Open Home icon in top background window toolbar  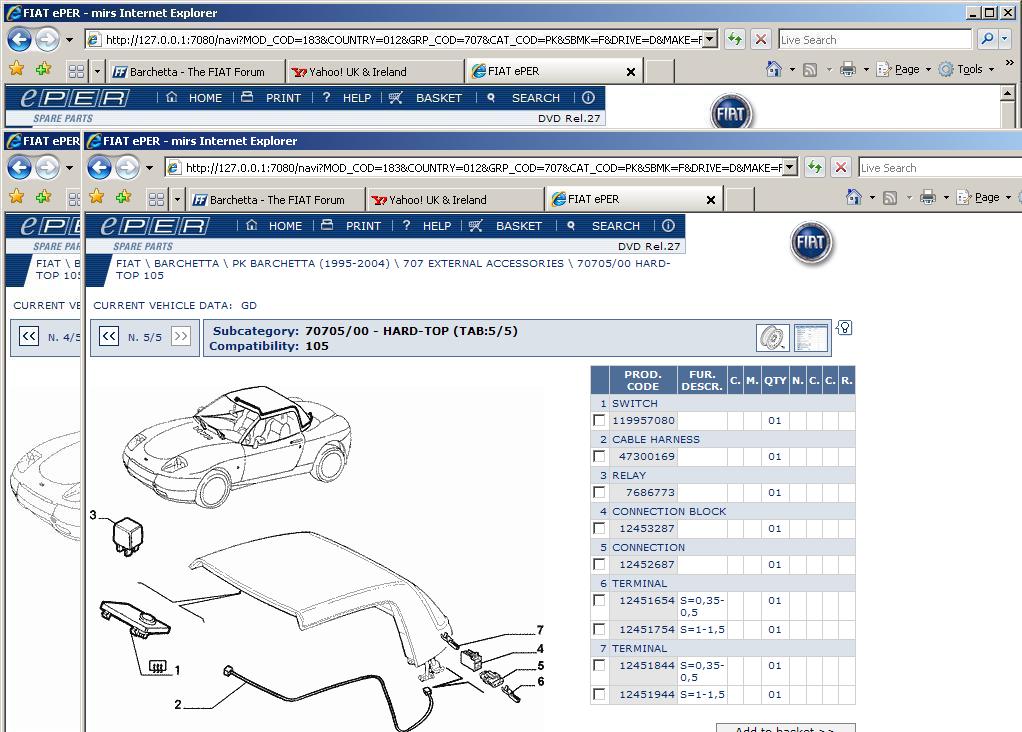click(x=774, y=68)
